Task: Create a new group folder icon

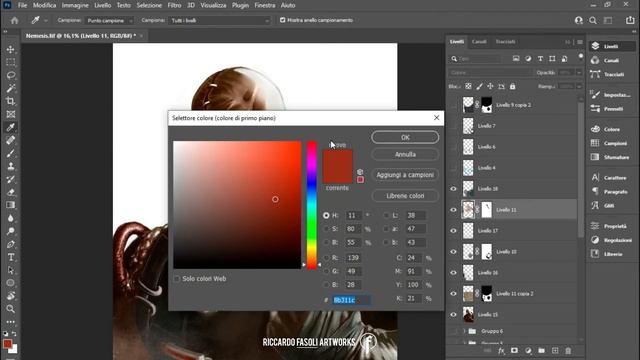Action: [x=541, y=351]
